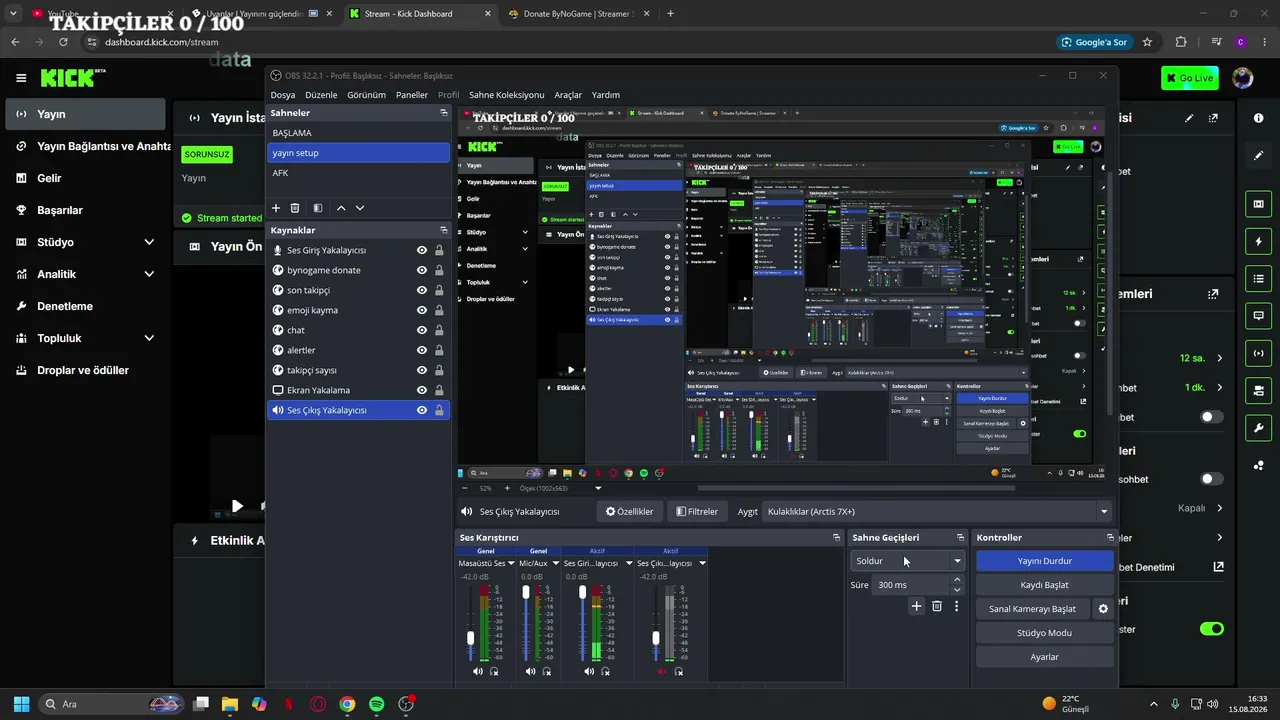Undock the Ses Karıştırıcı panel
The height and width of the screenshot is (720, 1280).
pyautogui.click(x=837, y=538)
